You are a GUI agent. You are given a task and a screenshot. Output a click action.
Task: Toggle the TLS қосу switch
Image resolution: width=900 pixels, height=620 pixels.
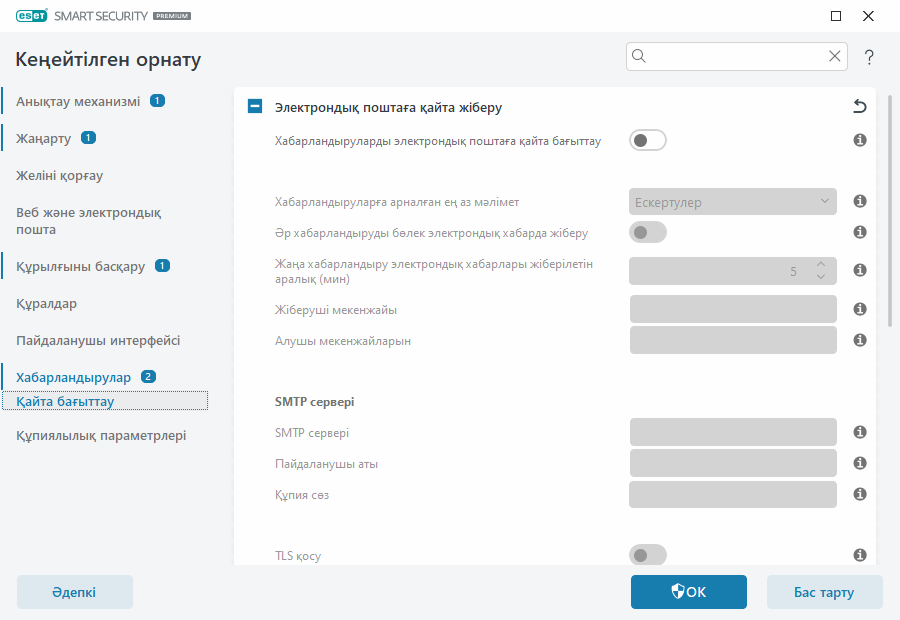click(647, 555)
